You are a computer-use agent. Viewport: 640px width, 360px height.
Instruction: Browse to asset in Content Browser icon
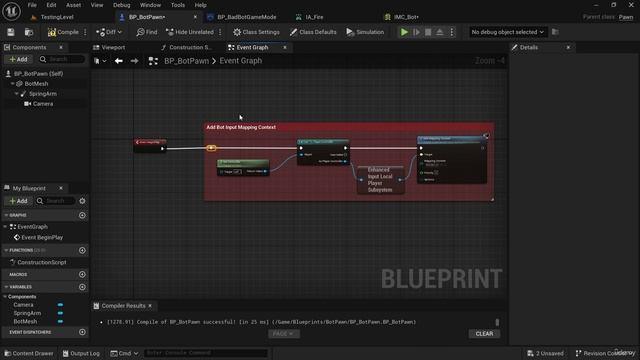(29, 32)
